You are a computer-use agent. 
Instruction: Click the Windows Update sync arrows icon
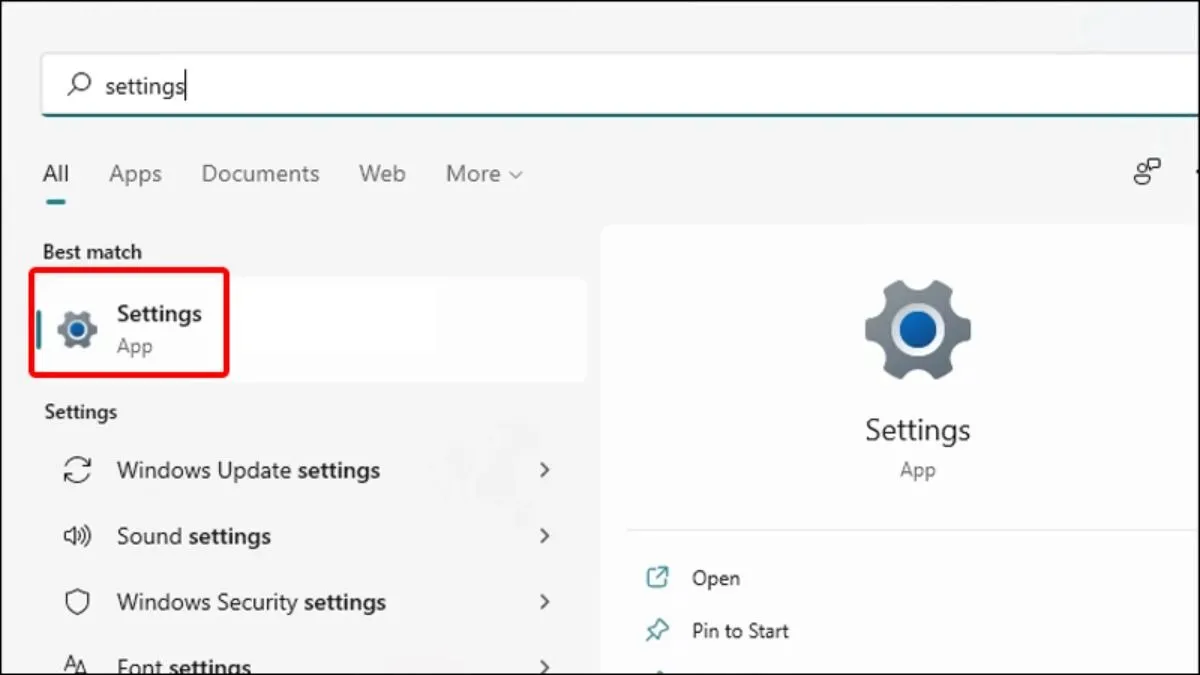(77, 470)
